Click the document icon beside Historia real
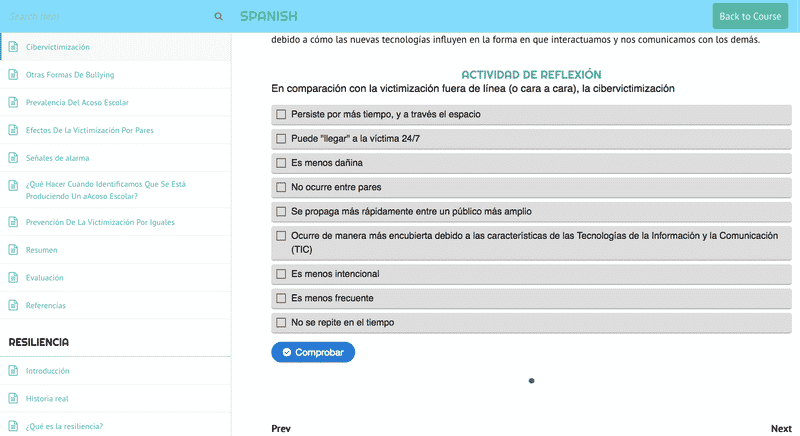Image resolution: width=800 pixels, height=436 pixels. (13, 398)
